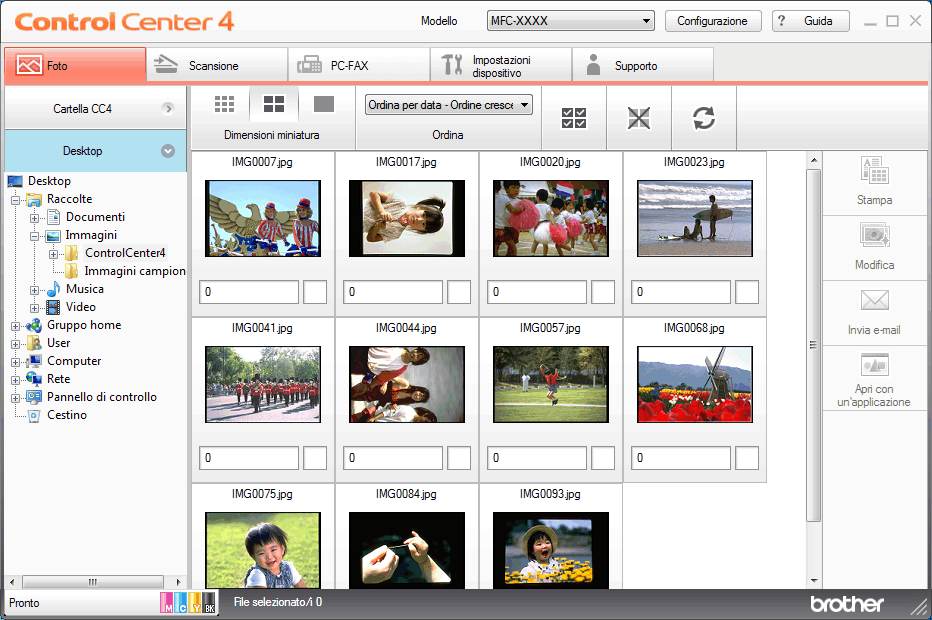
Task: Click the deselect all crossed icon
Action: click(x=638, y=118)
